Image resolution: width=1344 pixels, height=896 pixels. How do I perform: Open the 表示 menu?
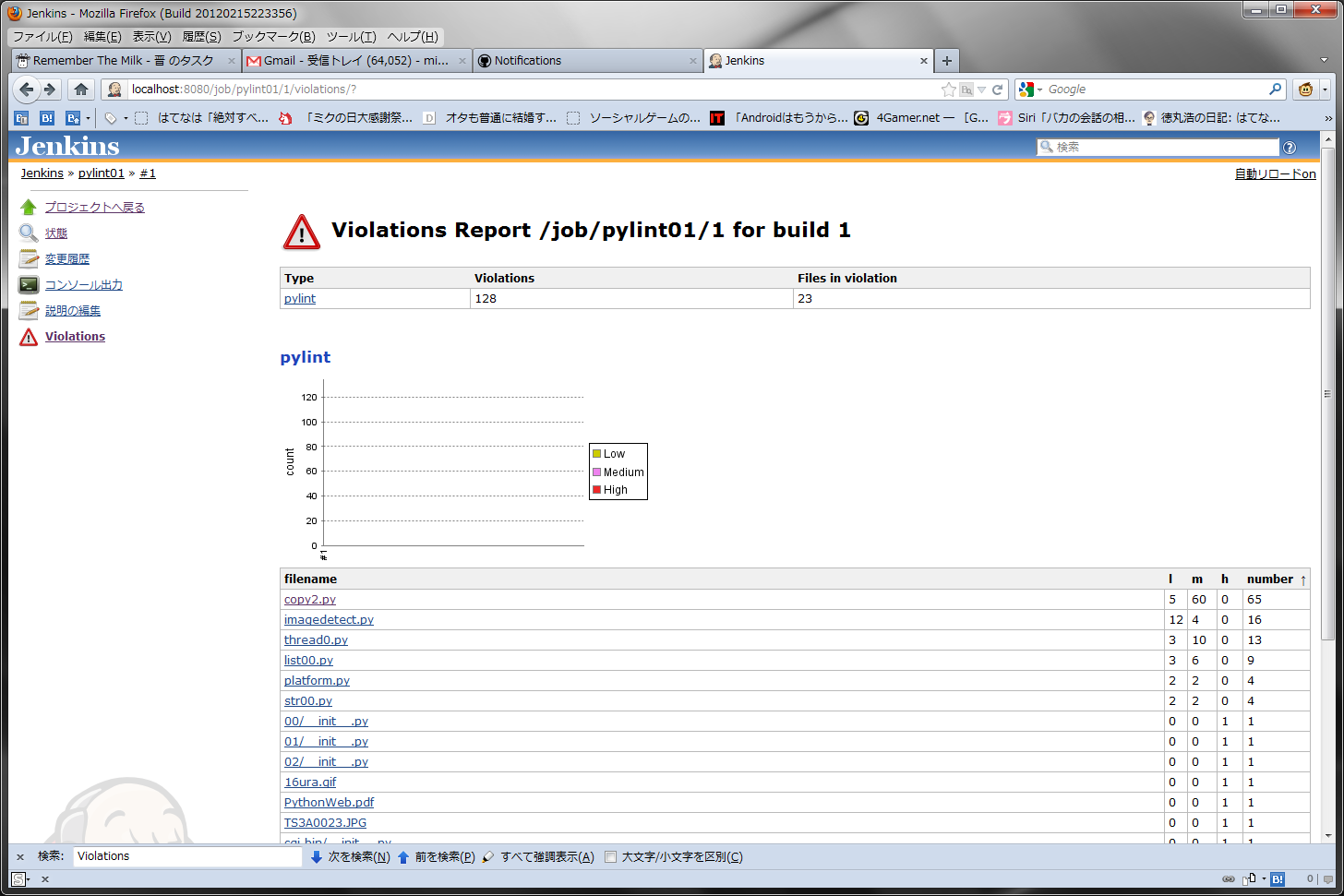click(x=151, y=37)
